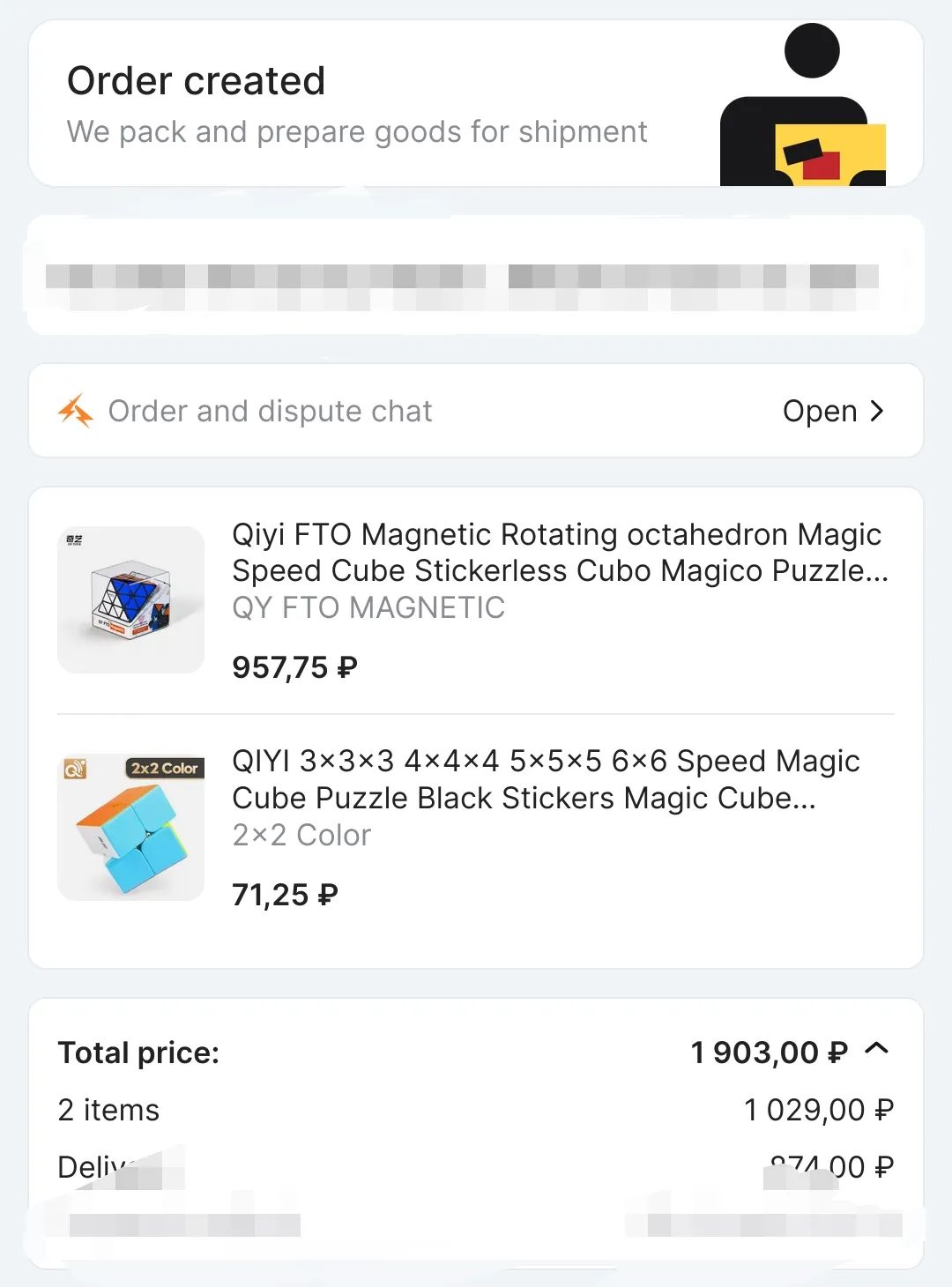The width and height of the screenshot is (952, 1287).
Task: Click the 71,25 ₽ item price
Action: 285,895
